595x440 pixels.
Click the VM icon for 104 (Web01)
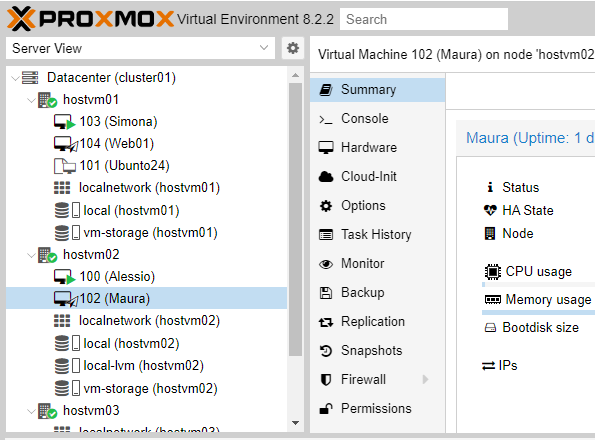[65, 144]
